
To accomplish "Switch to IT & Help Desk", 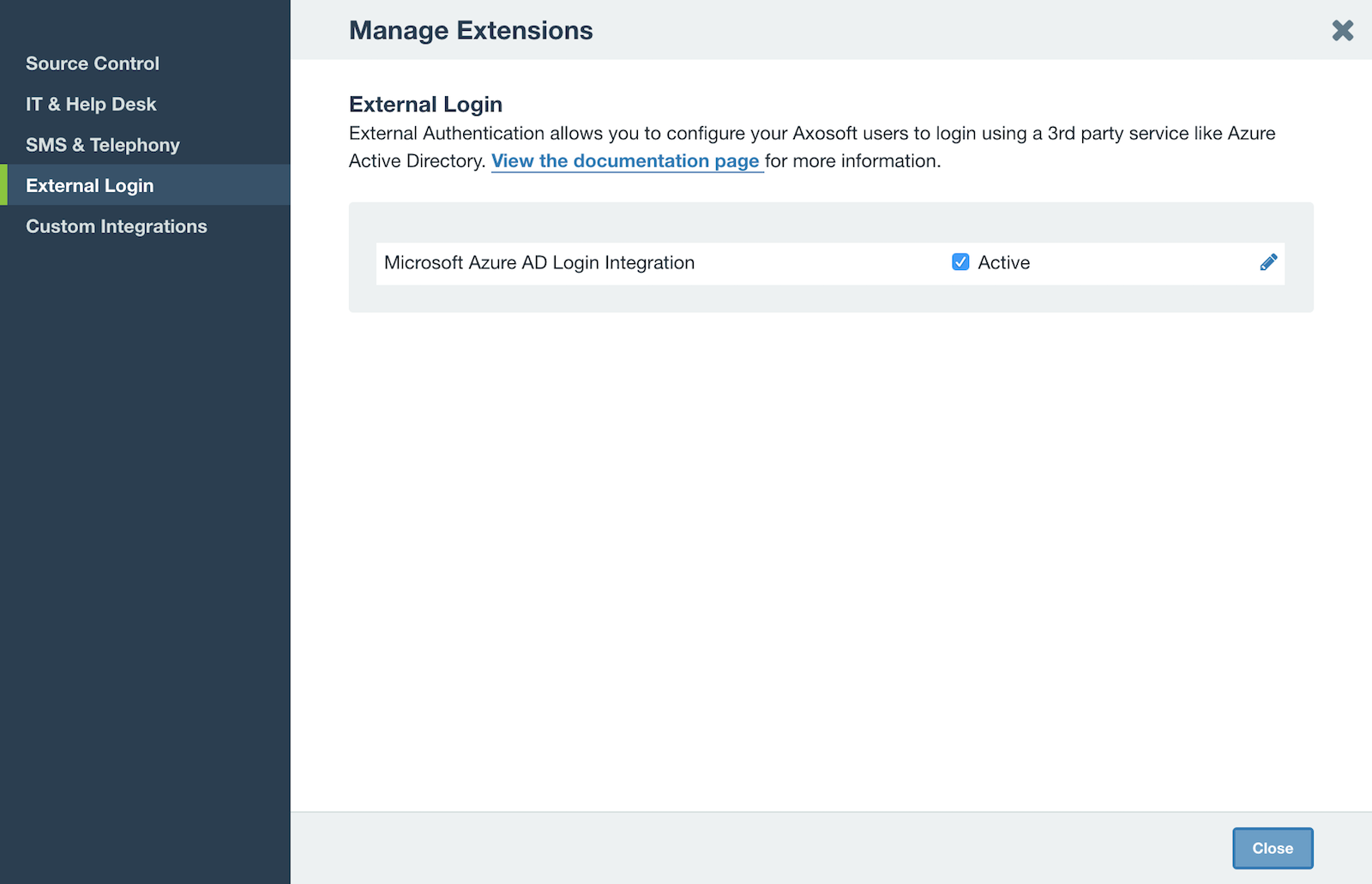I will coord(91,104).
